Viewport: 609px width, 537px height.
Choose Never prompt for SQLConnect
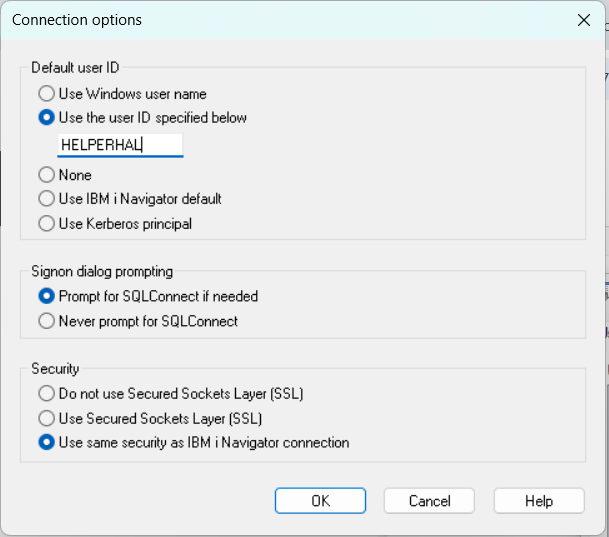click(x=46, y=321)
